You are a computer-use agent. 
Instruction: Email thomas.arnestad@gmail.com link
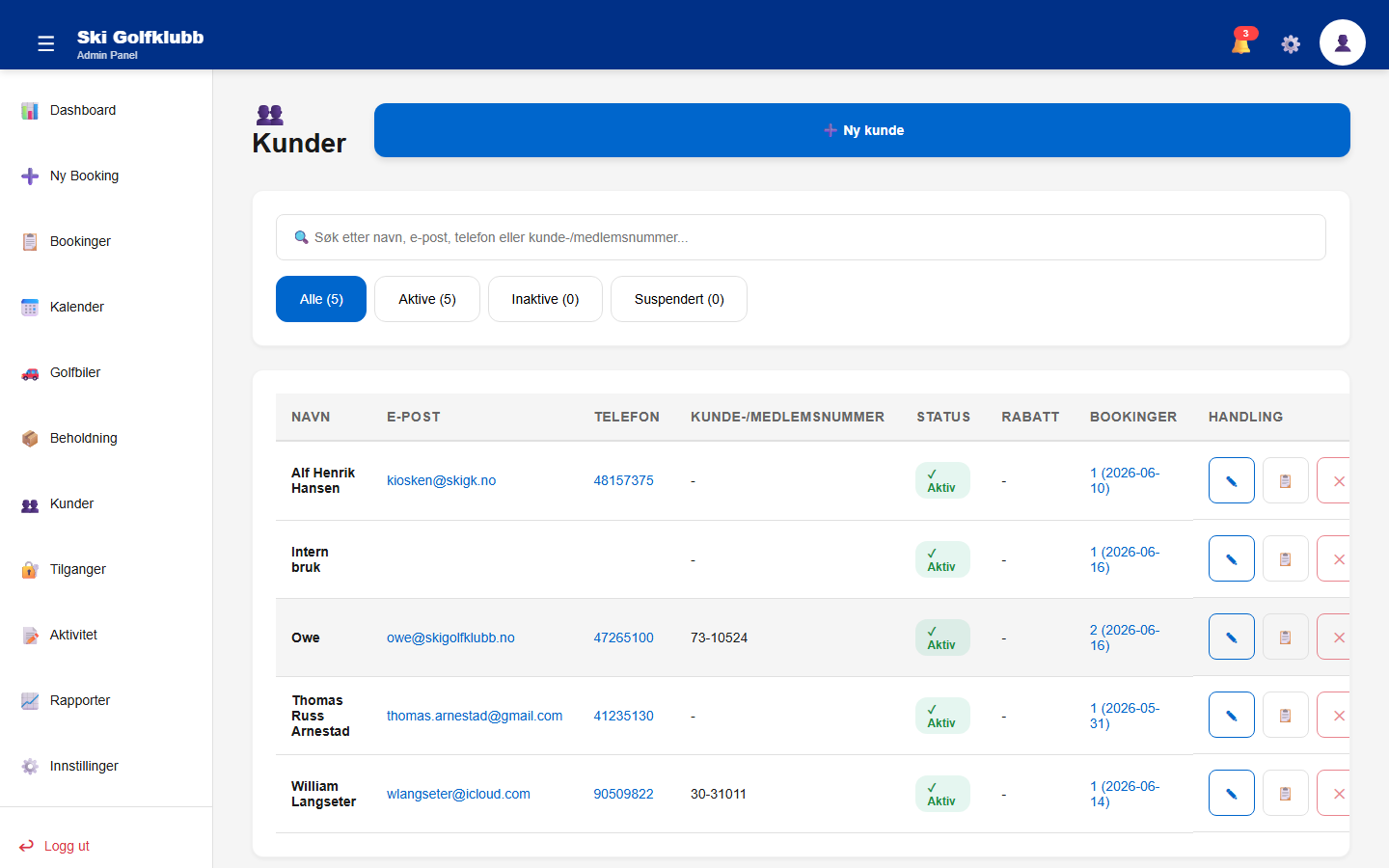475,716
